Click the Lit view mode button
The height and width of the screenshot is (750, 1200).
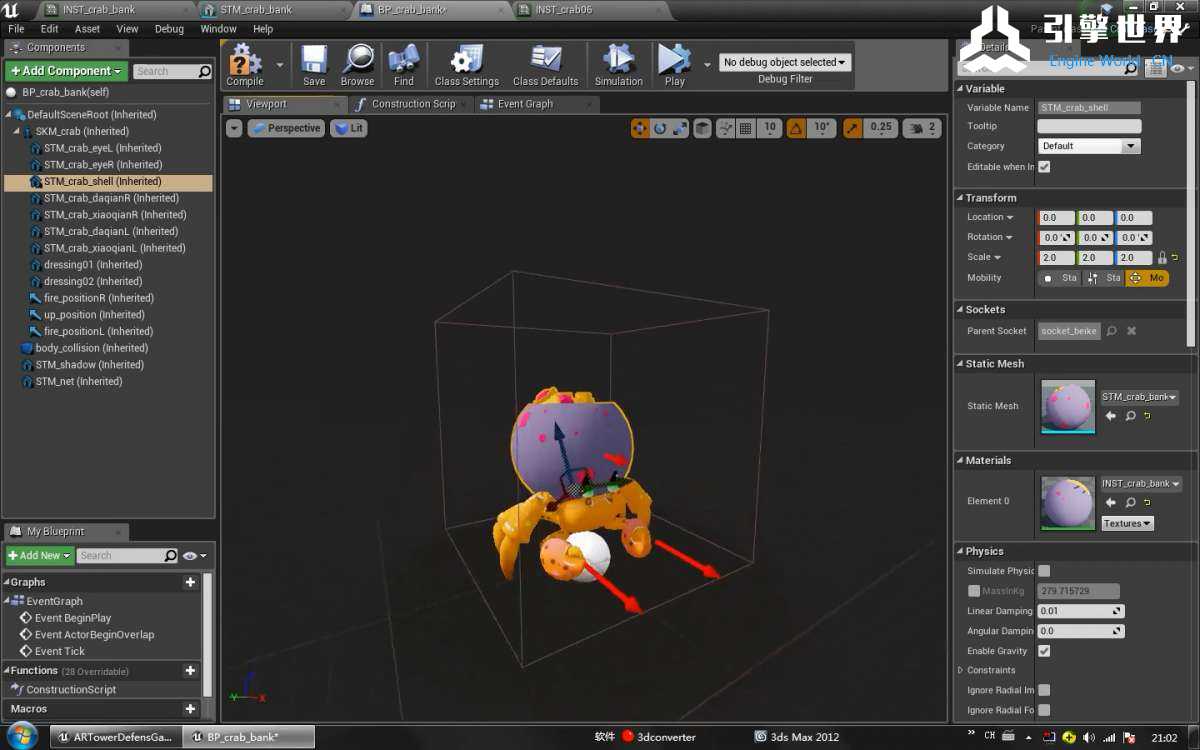click(x=349, y=128)
